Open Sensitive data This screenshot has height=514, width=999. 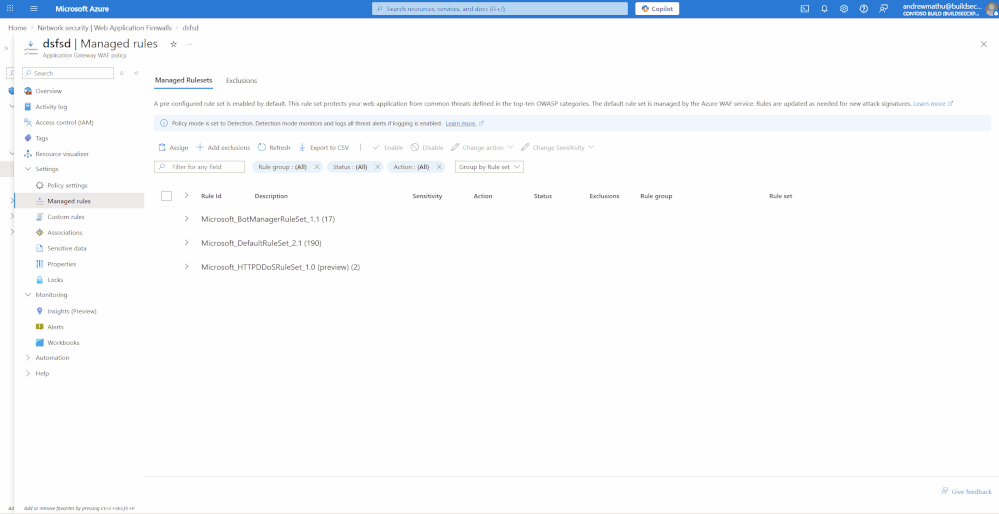[66, 248]
